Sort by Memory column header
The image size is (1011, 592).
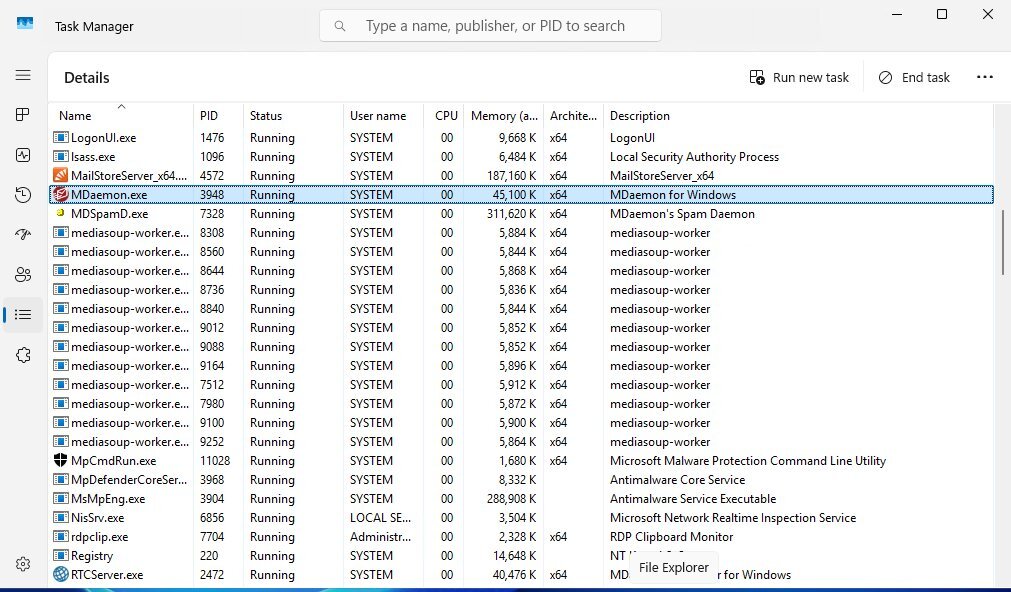504,115
